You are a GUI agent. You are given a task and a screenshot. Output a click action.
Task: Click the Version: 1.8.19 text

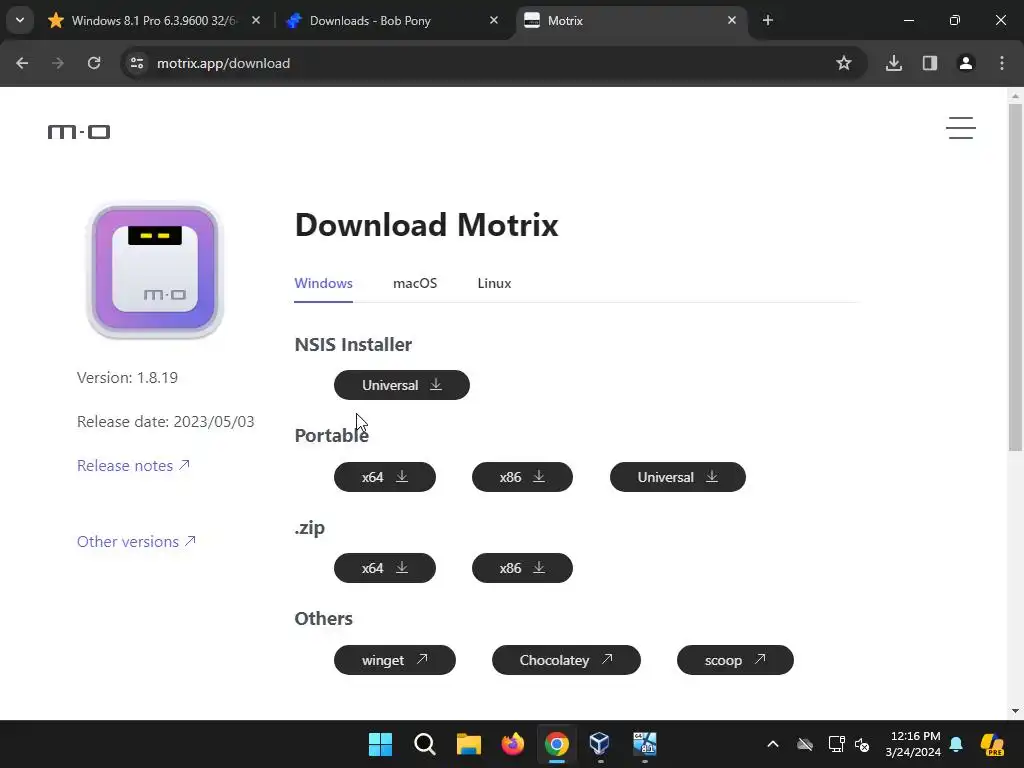click(127, 377)
